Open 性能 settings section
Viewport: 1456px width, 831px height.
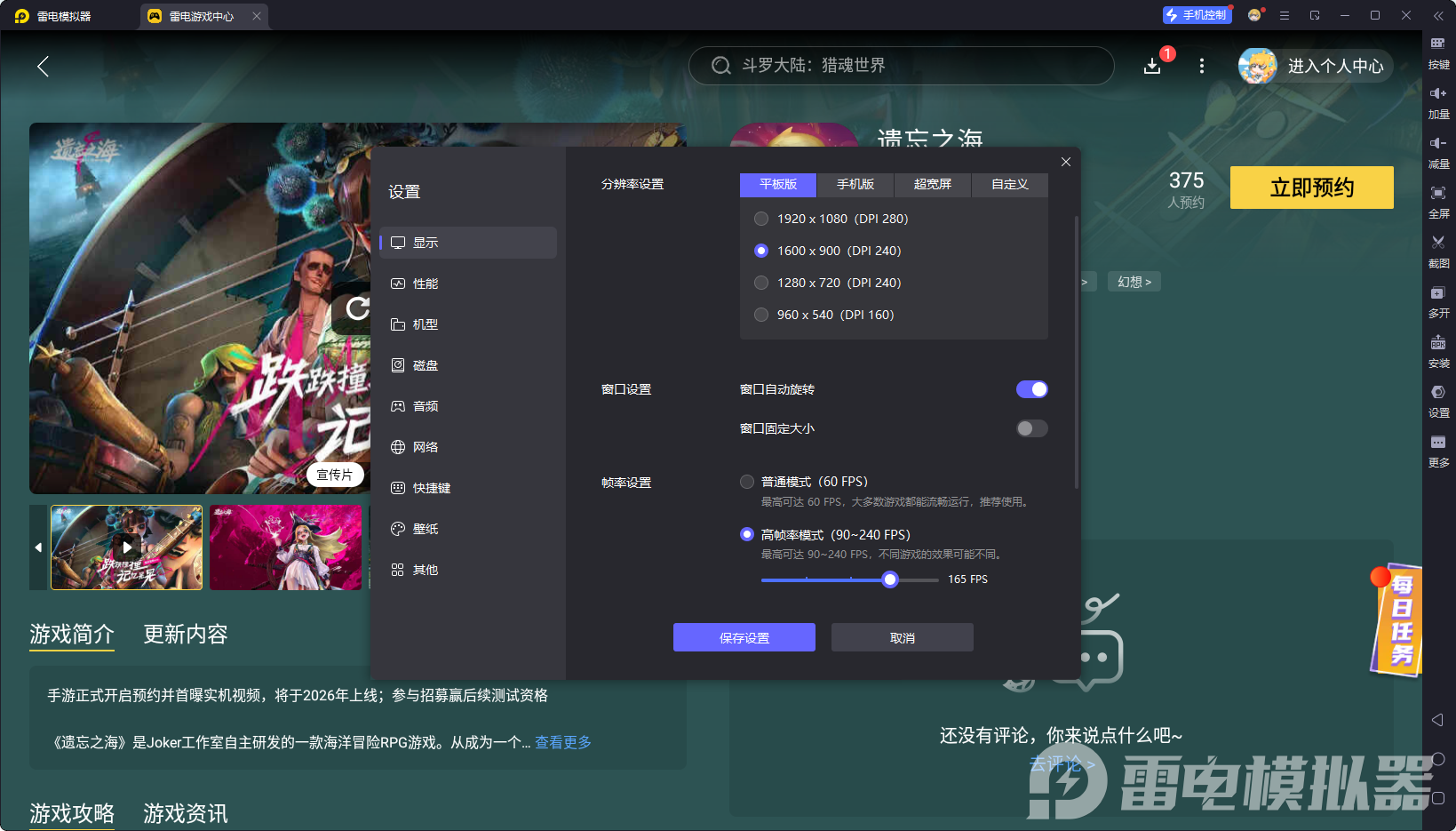468,284
